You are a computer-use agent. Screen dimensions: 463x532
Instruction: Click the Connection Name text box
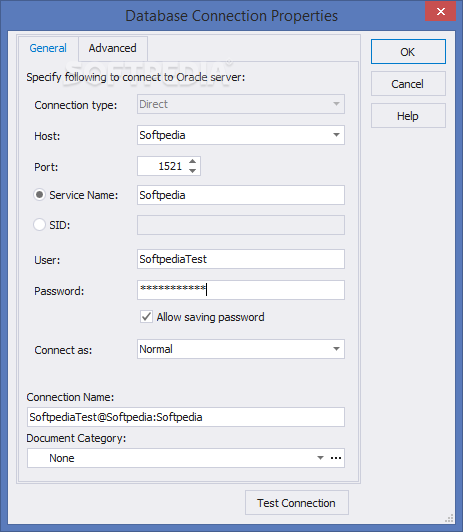pyautogui.click(x=186, y=417)
